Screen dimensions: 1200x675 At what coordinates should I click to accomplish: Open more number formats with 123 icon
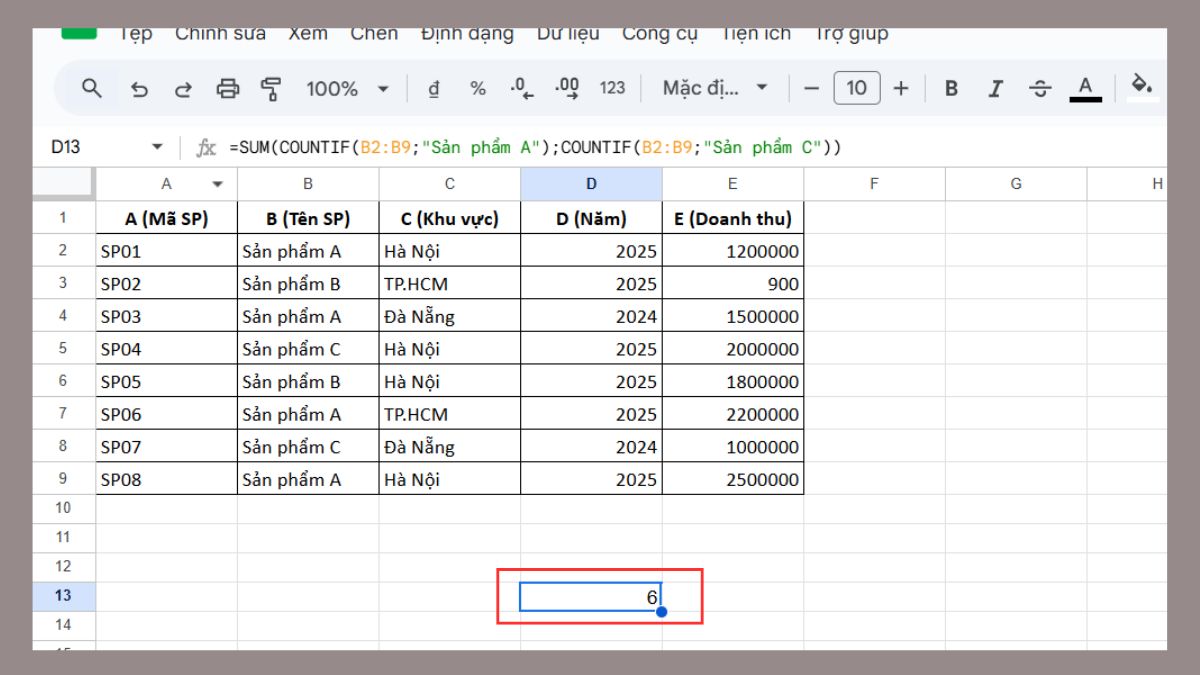click(613, 88)
